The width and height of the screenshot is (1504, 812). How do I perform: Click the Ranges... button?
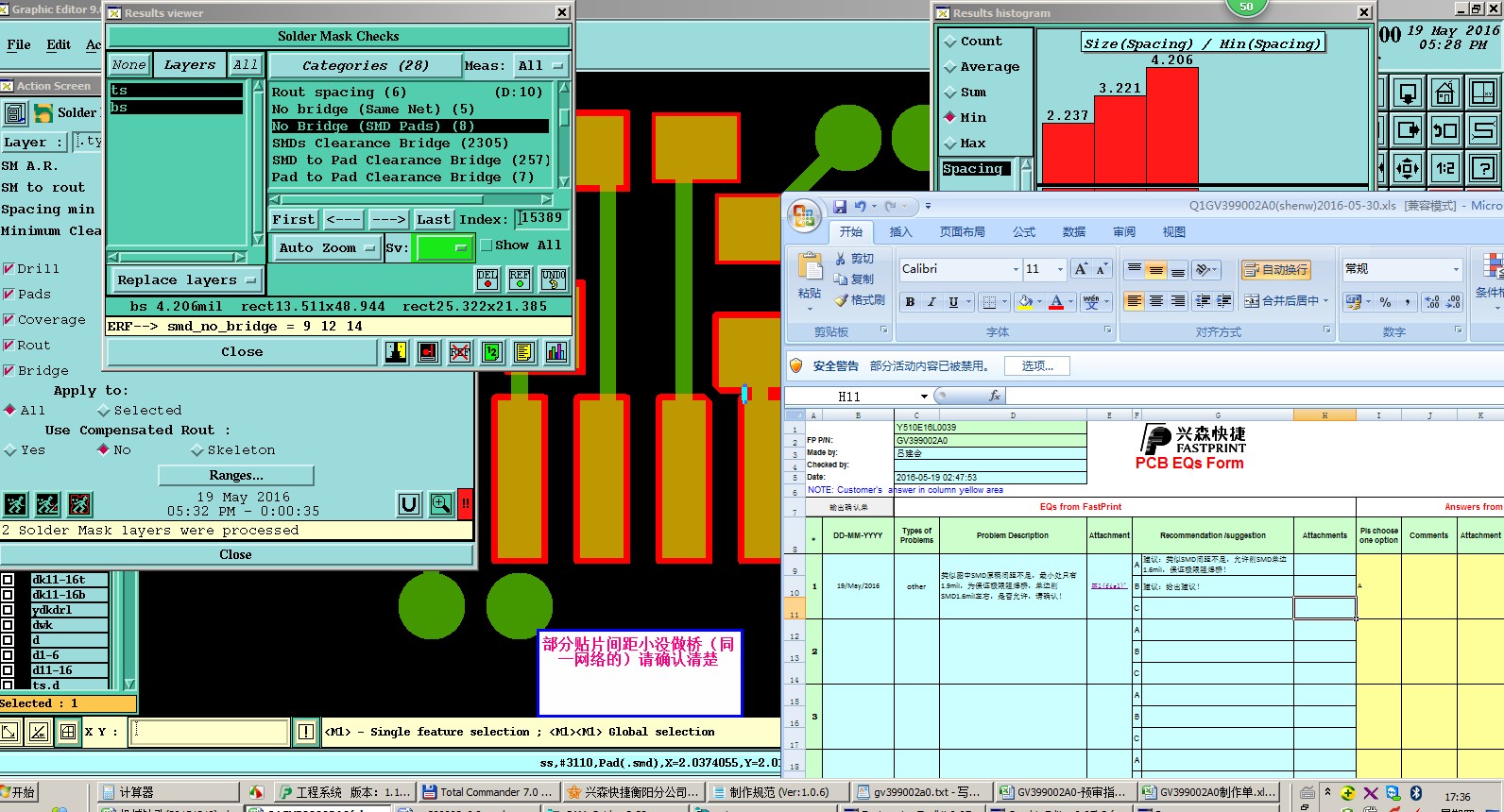point(236,475)
